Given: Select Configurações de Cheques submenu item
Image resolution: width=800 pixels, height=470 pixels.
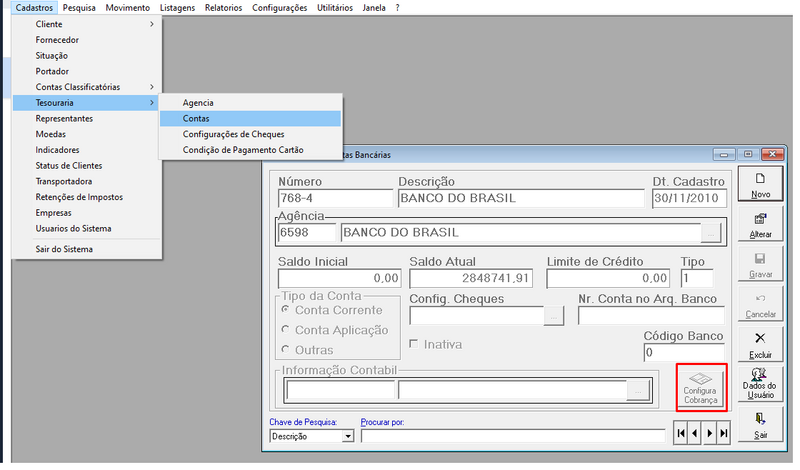Looking at the screenshot, I should (x=251, y=134).
